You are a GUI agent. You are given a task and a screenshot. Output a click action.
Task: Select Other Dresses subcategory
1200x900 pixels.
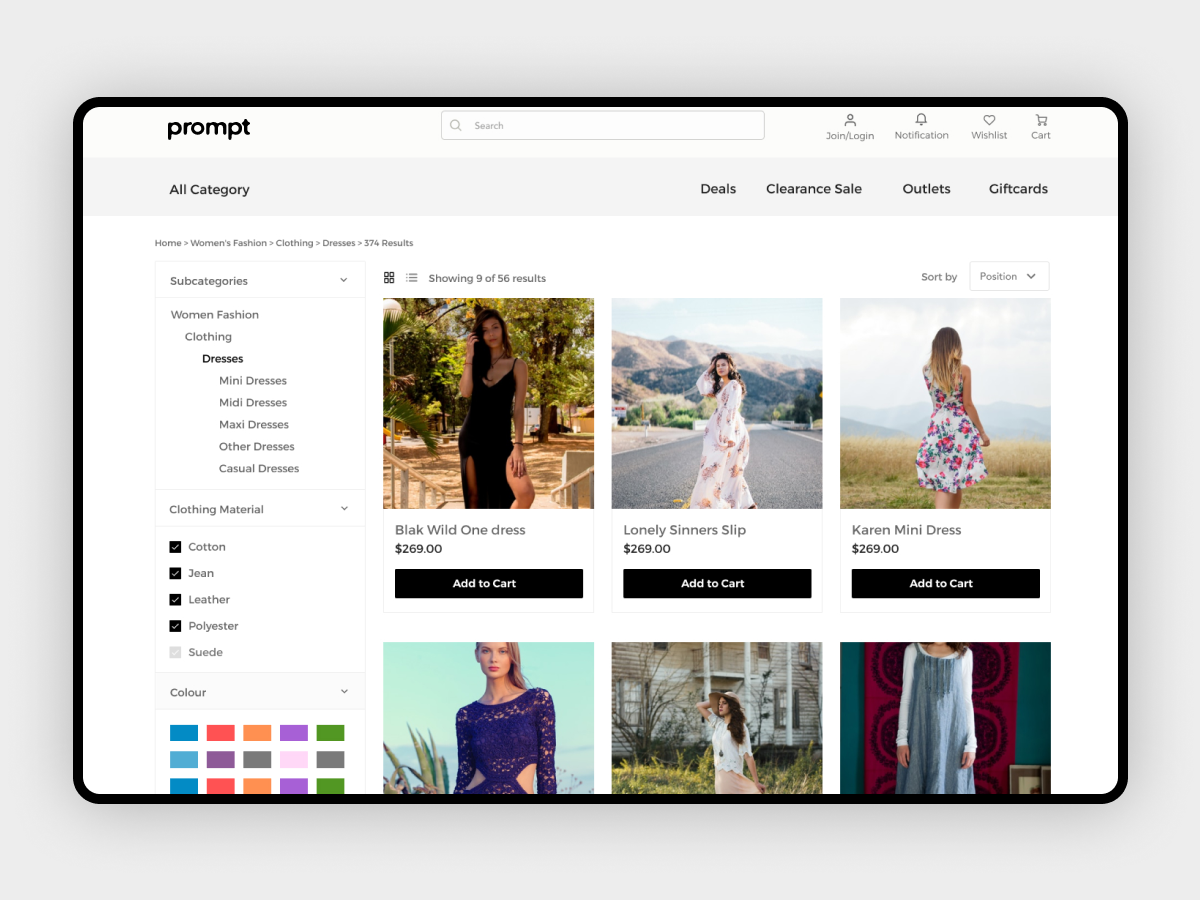257,447
